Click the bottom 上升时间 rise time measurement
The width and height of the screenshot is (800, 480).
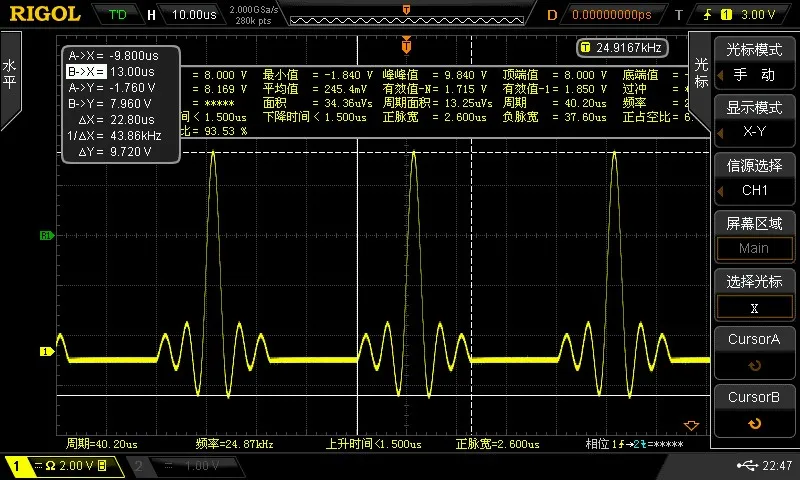pyautogui.click(x=374, y=444)
